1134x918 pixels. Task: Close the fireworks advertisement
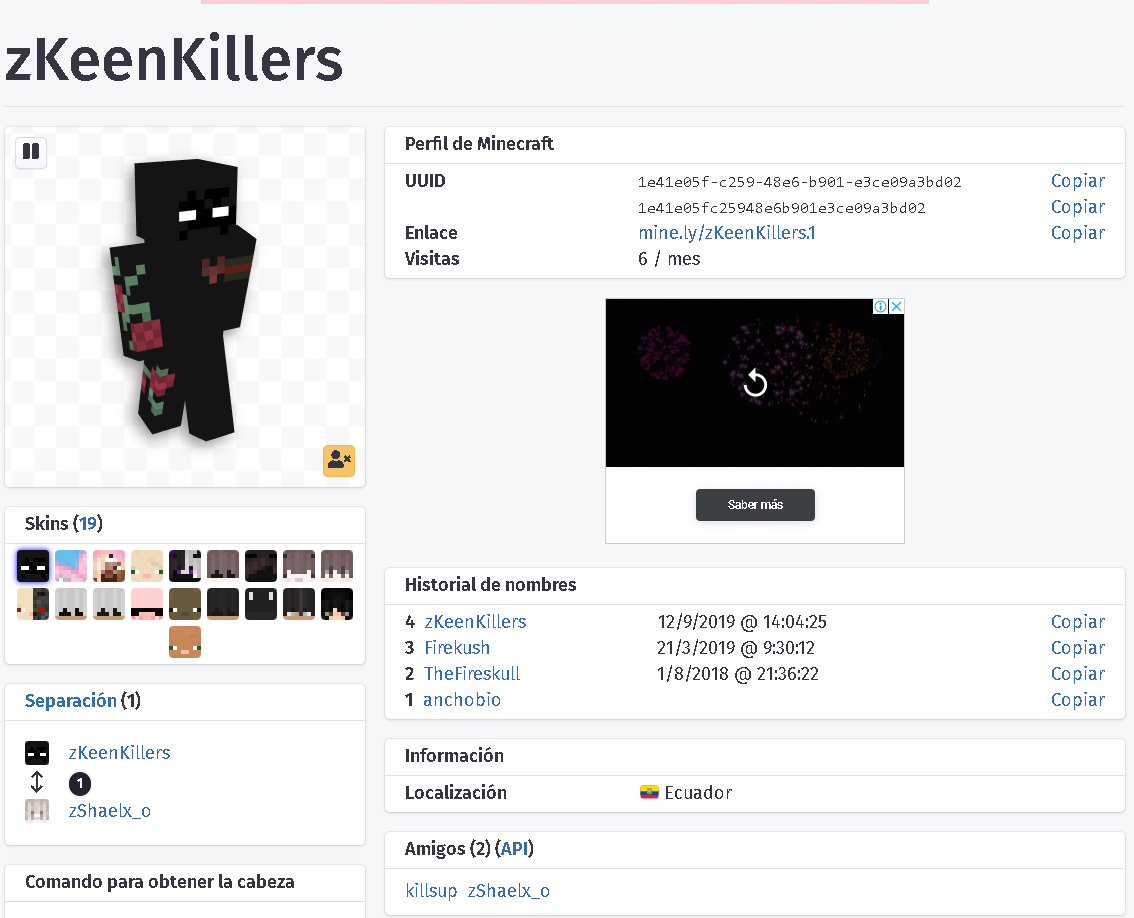tap(897, 306)
